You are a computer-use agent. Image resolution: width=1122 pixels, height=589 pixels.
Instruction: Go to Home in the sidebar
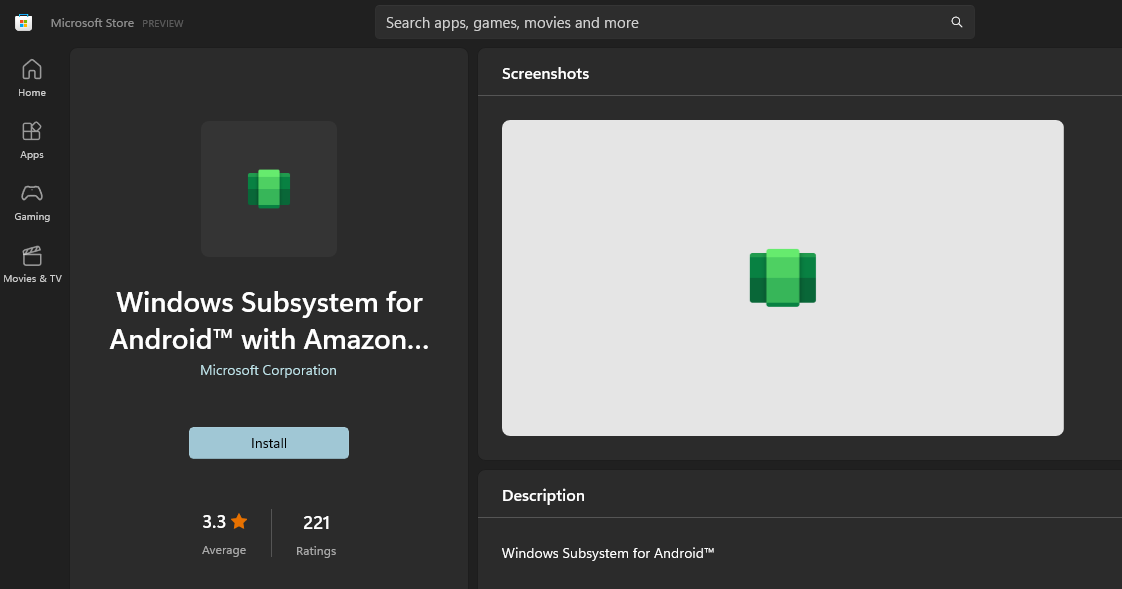(x=32, y=78)
